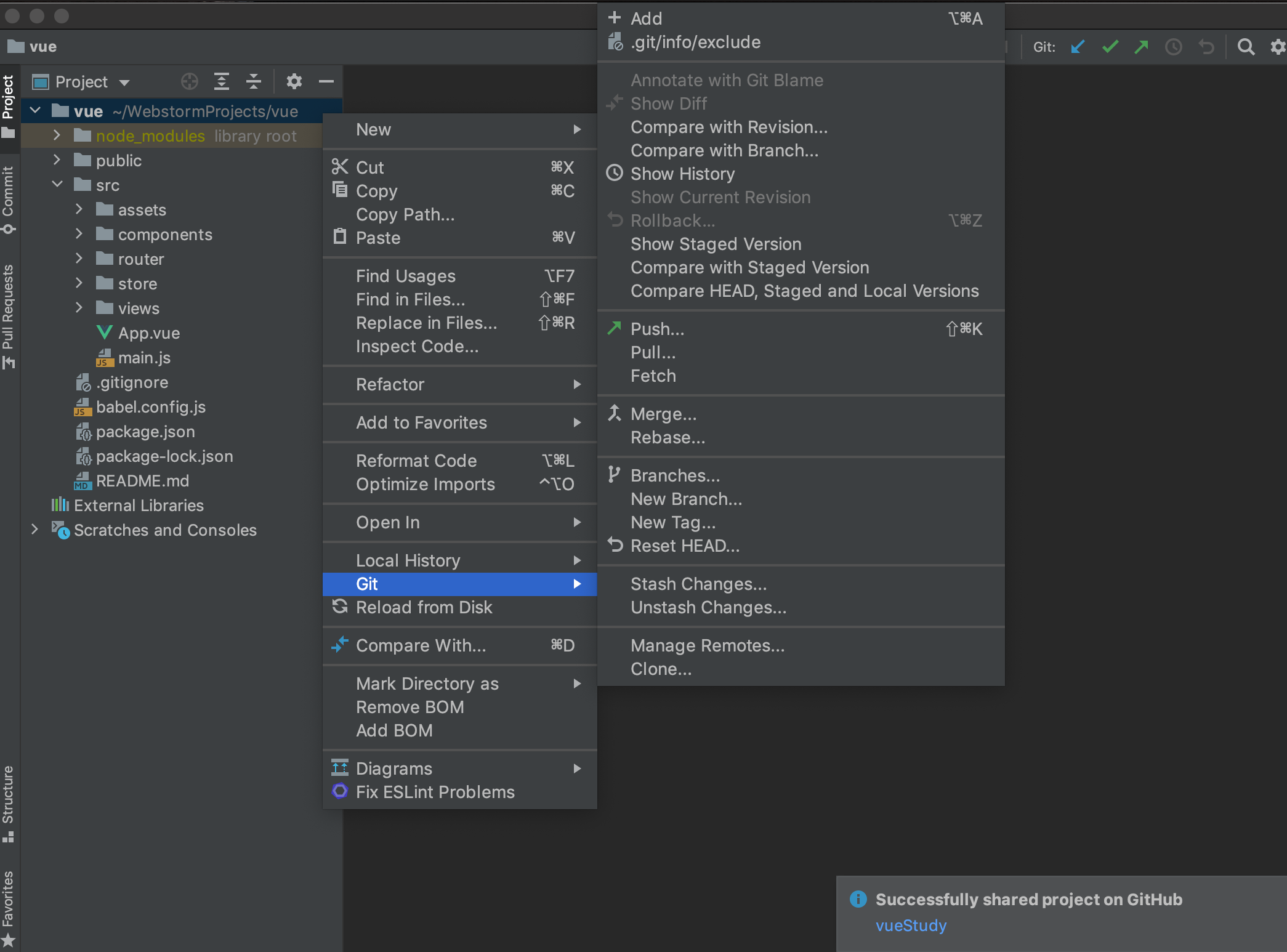Choose Stash Changes... from Git submenu

tap(698, 584)
